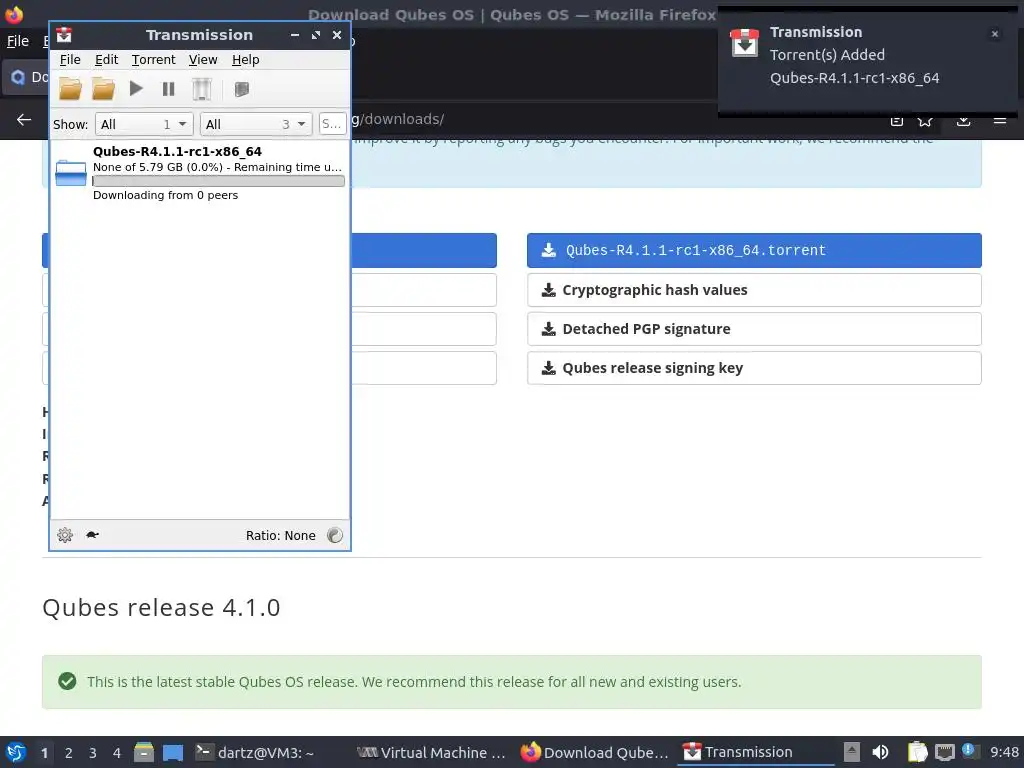
Task: Open file manager from taskbar
Action: click(x=144, y=752)
